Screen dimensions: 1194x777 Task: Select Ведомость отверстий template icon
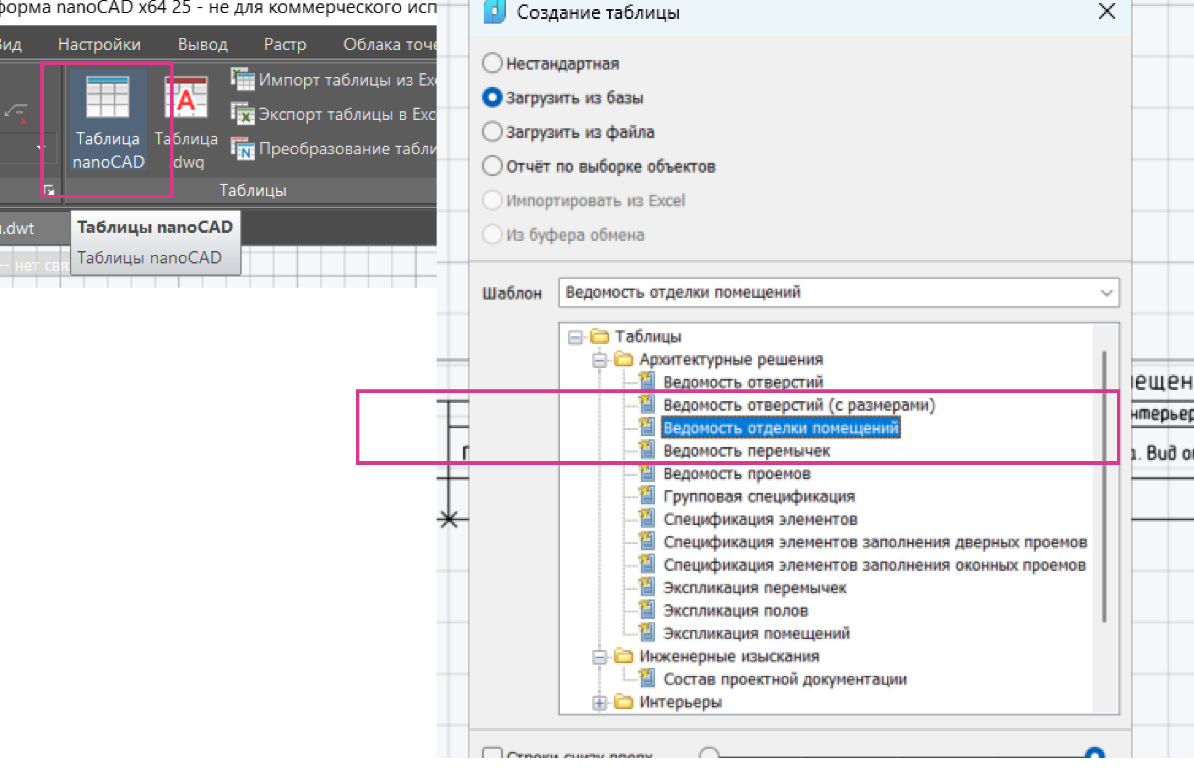(x=646, y=382)
